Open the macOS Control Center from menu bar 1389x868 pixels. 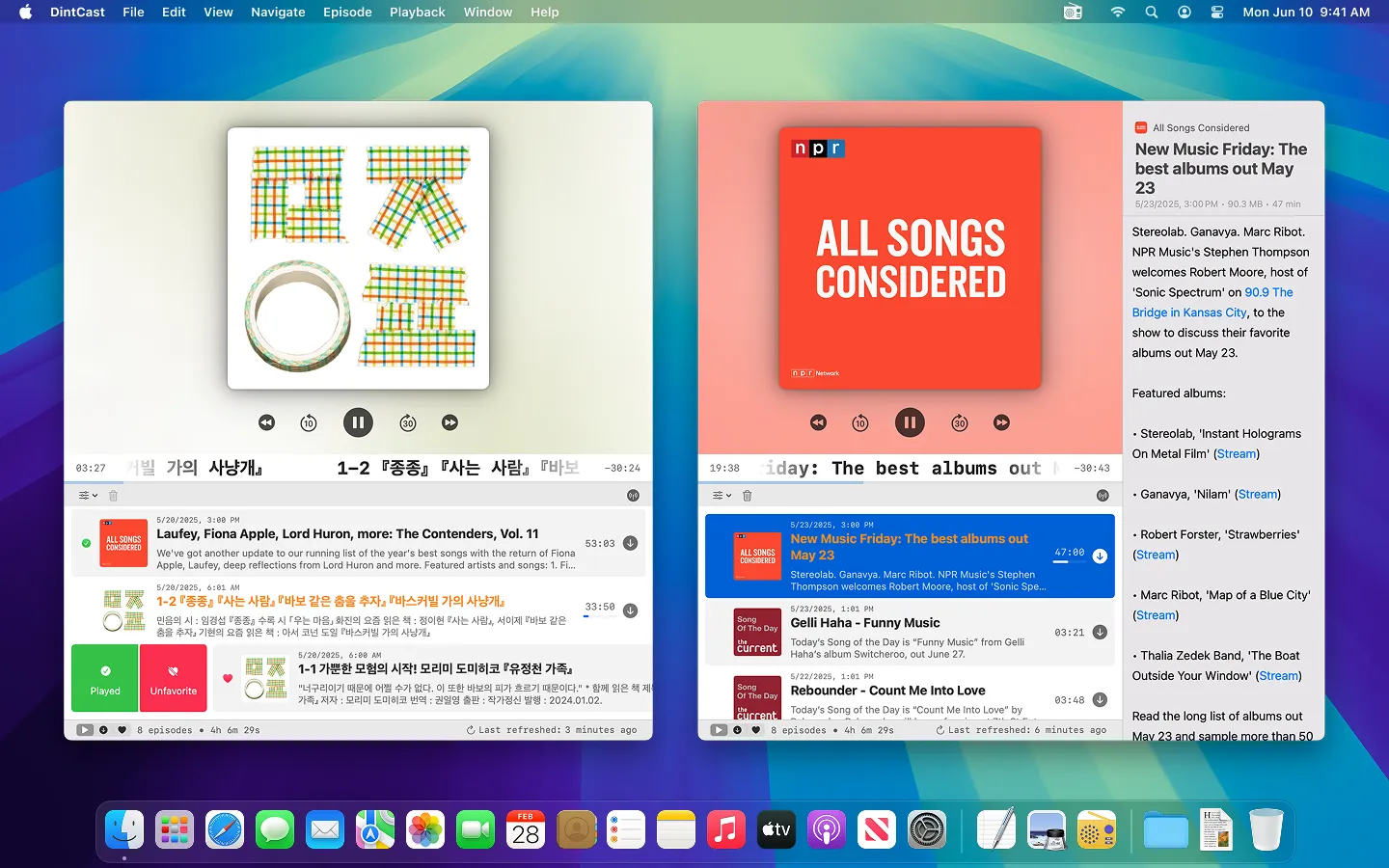(1217, 12)
